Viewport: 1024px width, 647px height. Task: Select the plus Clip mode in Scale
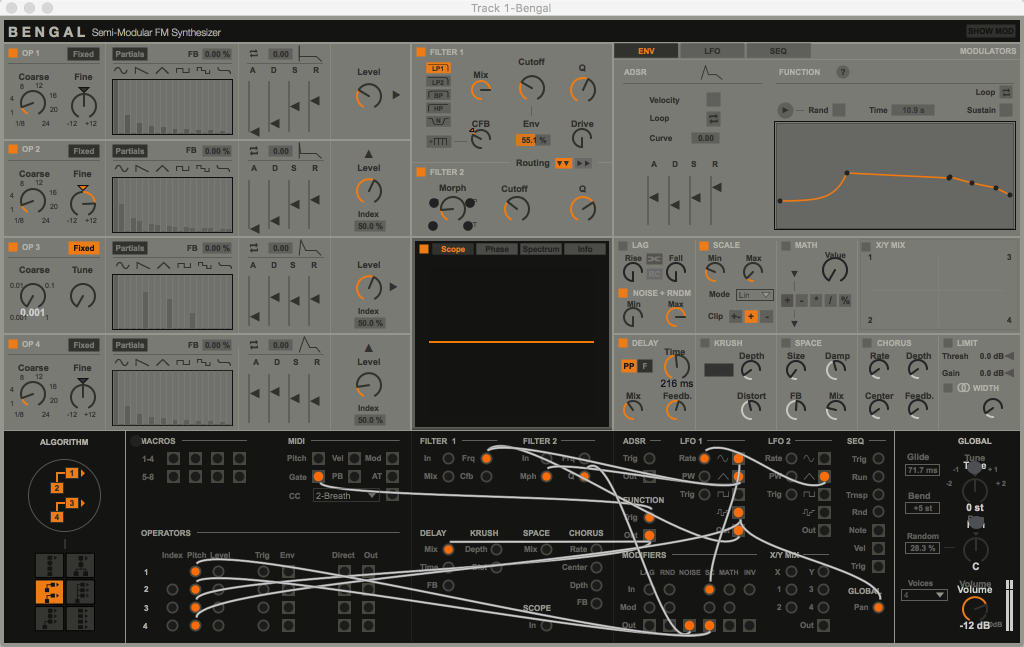(x=750, y=316)
